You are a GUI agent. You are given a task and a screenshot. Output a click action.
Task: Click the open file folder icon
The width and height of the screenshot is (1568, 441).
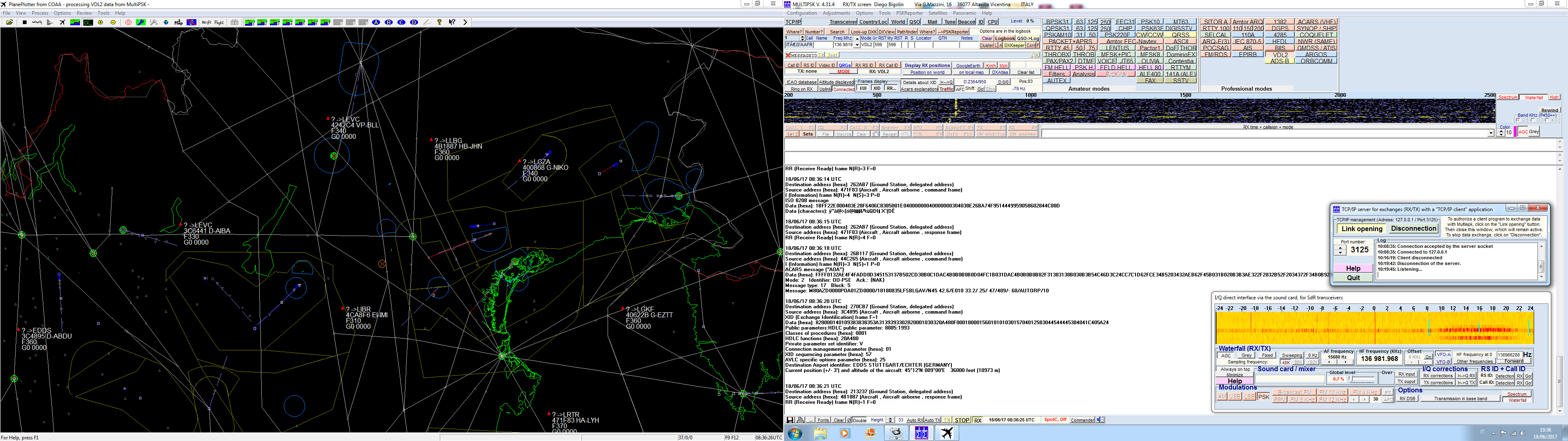tap(9, 22)
